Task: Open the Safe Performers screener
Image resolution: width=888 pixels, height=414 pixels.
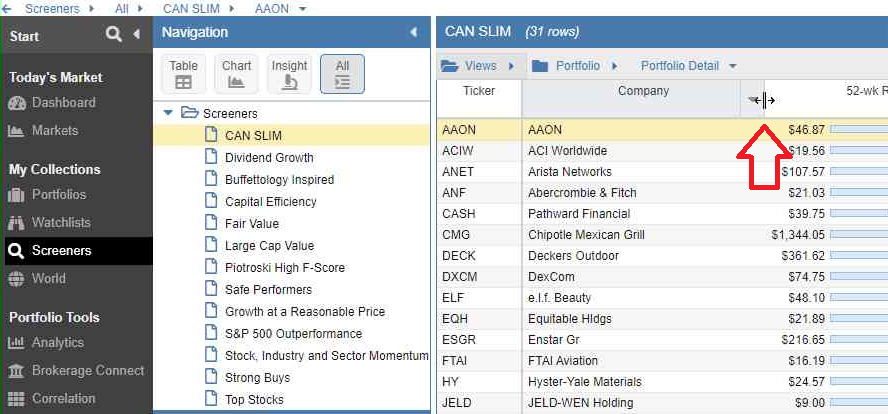Action: (268, 290)
